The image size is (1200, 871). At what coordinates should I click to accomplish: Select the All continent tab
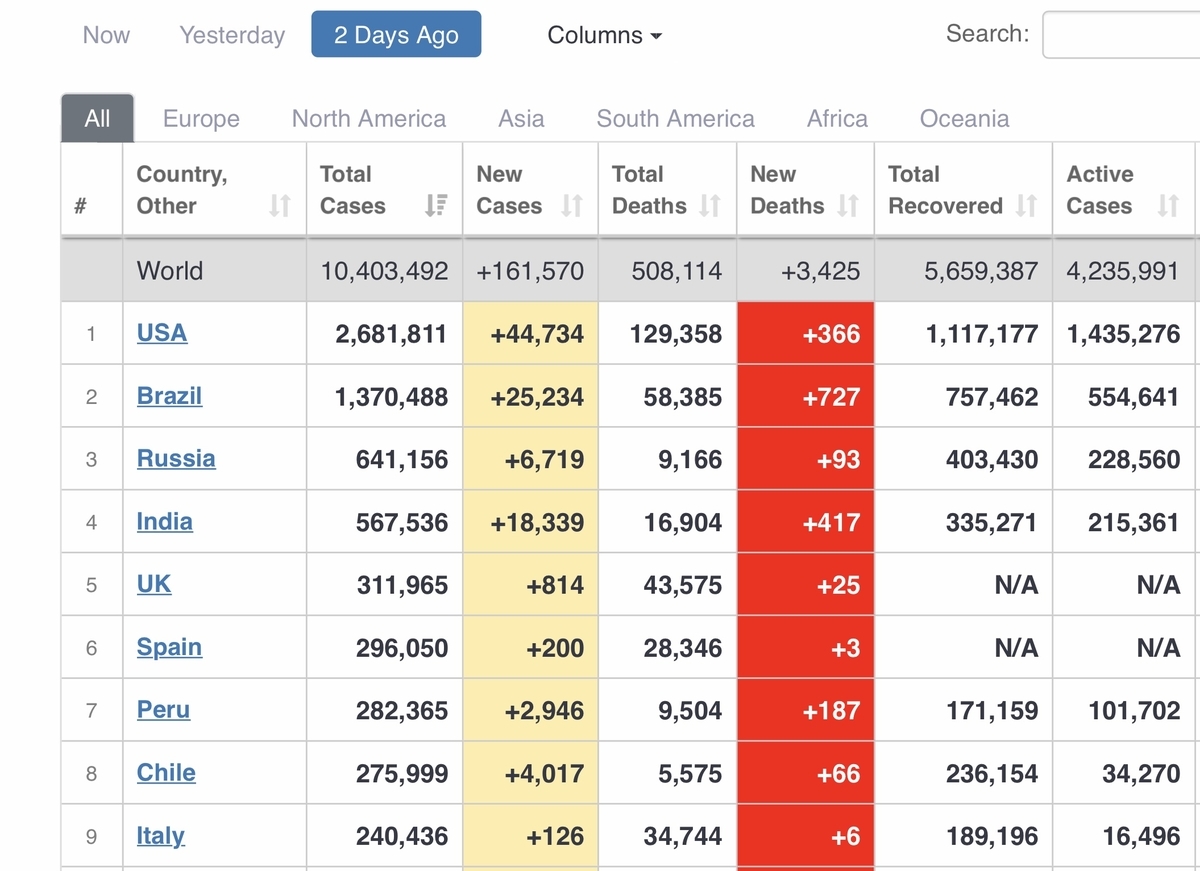tap(97, 119)
